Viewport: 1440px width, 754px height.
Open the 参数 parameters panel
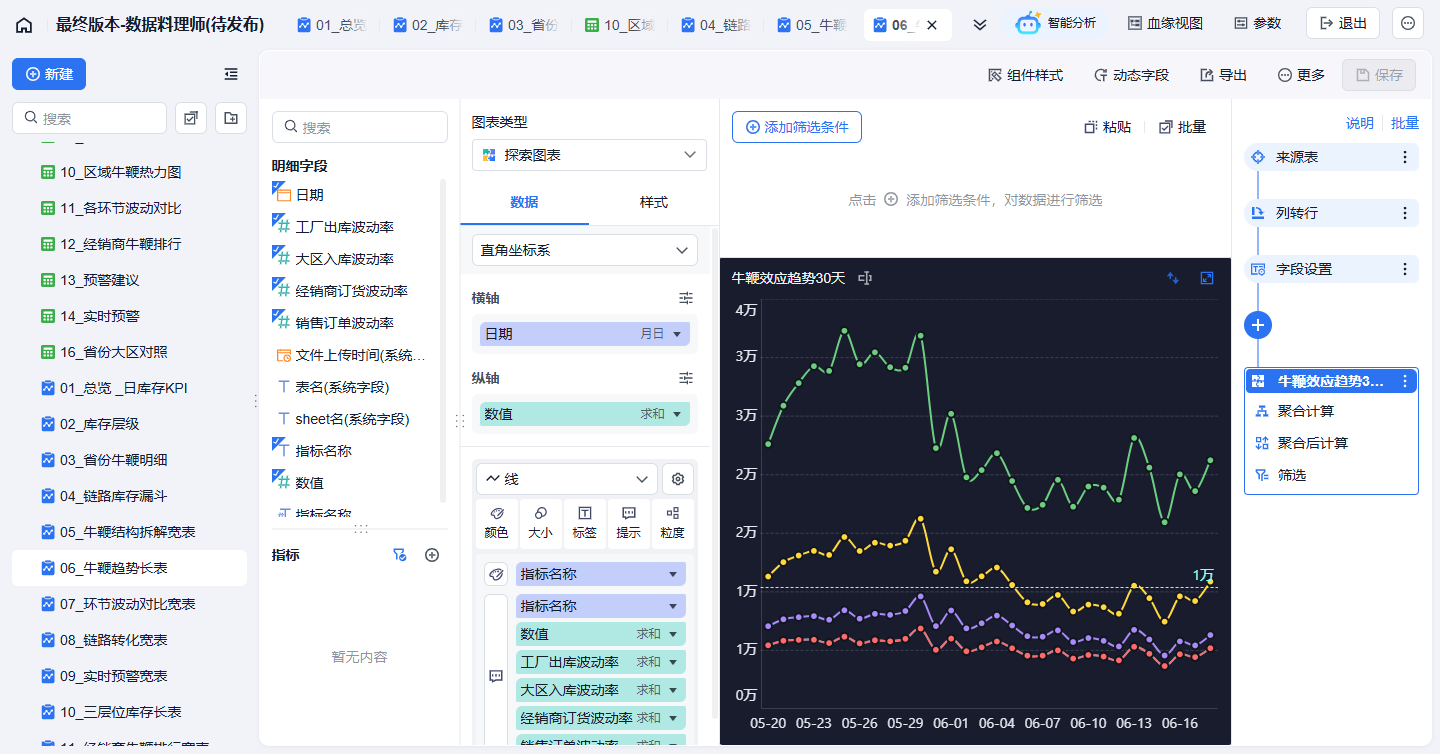coord(1257,23)
